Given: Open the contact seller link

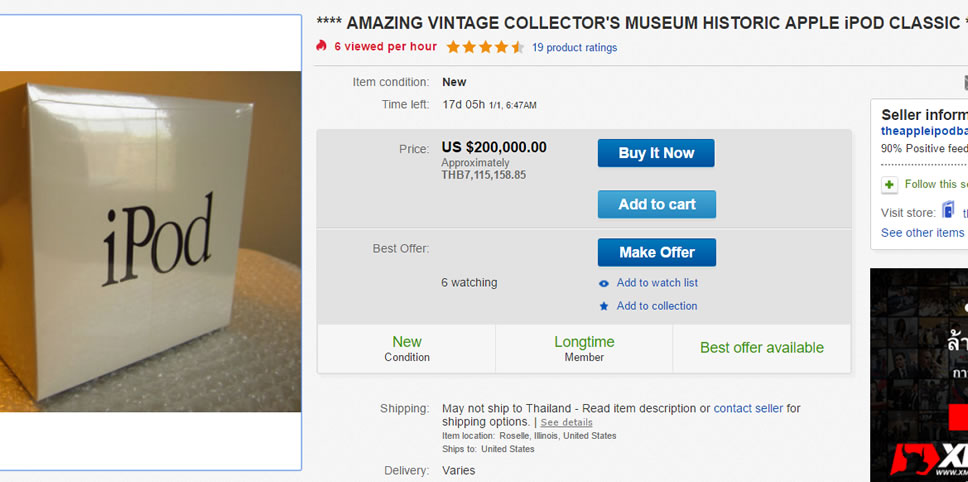Looking at the screenshot, I should (749, 408).
